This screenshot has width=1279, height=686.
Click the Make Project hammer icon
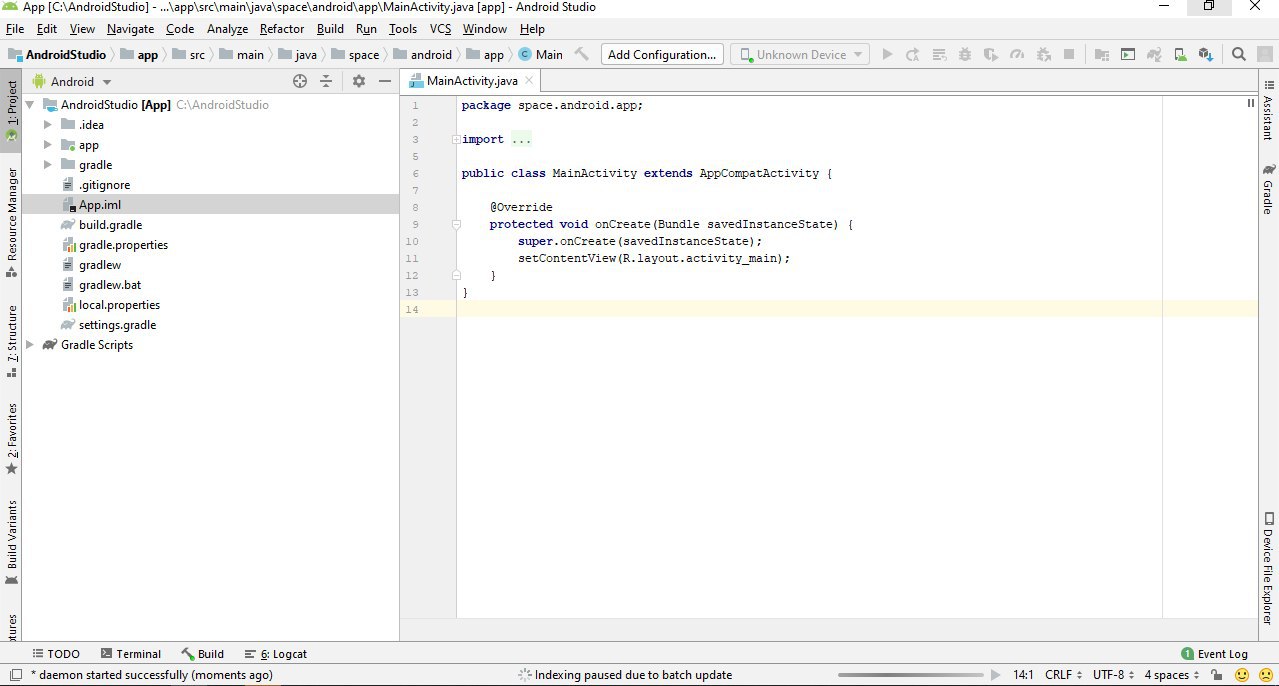pyautogui.click(x=581, y=55)
